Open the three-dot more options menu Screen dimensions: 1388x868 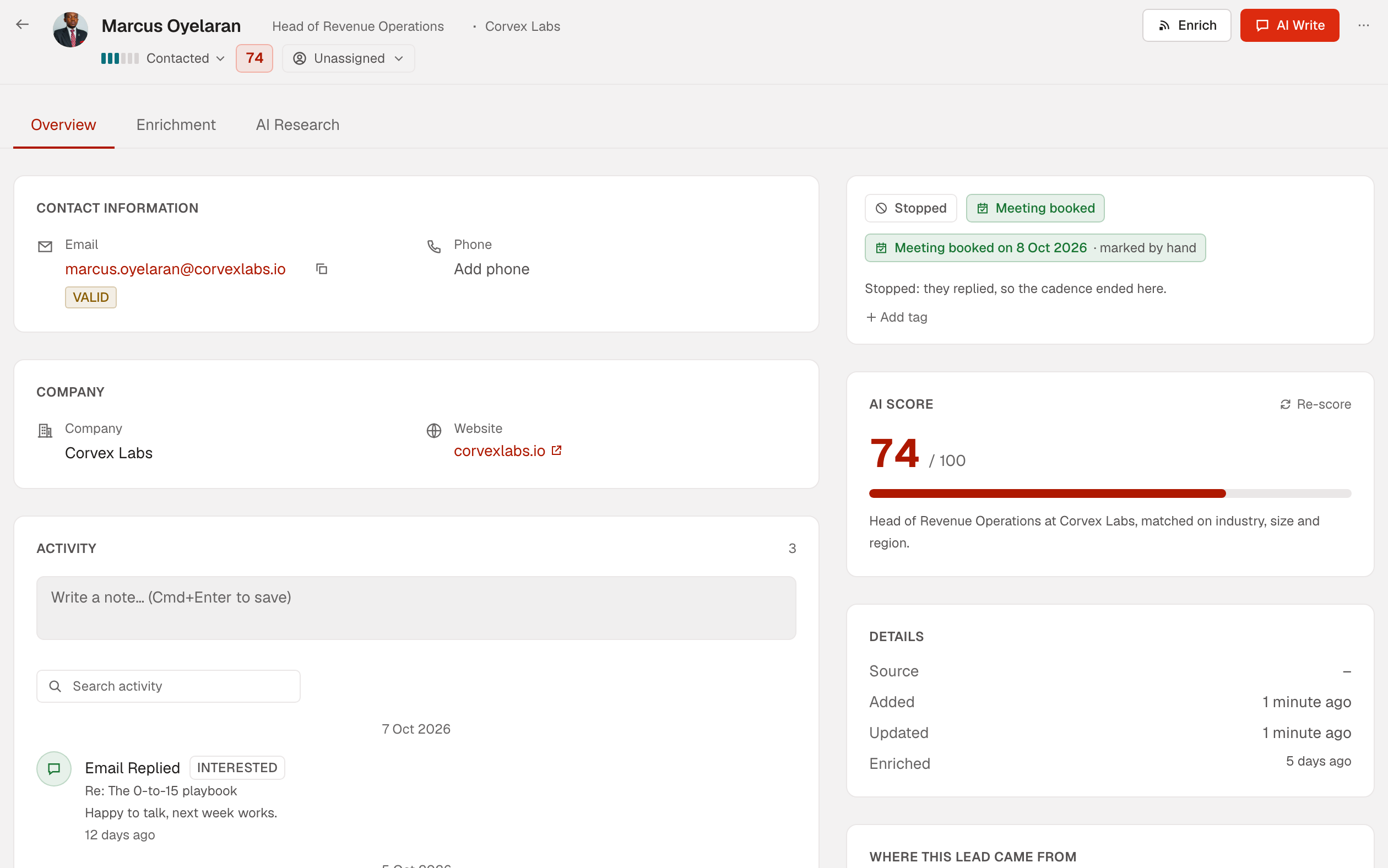click(x=1364, y=25)
